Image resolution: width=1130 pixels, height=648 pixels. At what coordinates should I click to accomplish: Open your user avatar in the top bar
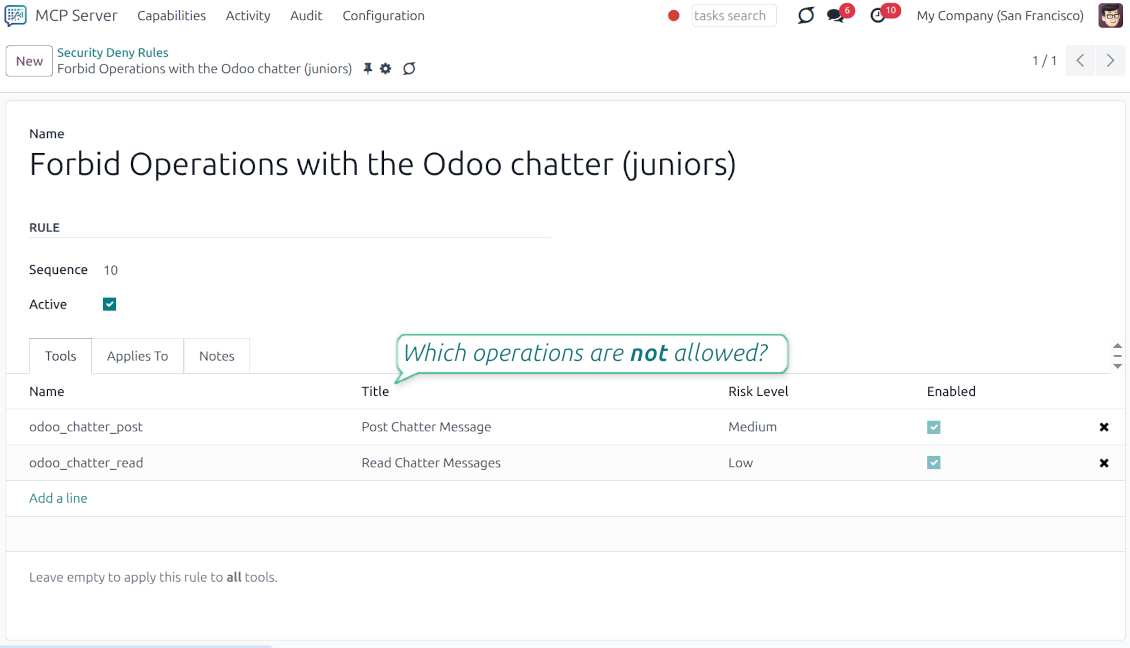pos(1110,15)
